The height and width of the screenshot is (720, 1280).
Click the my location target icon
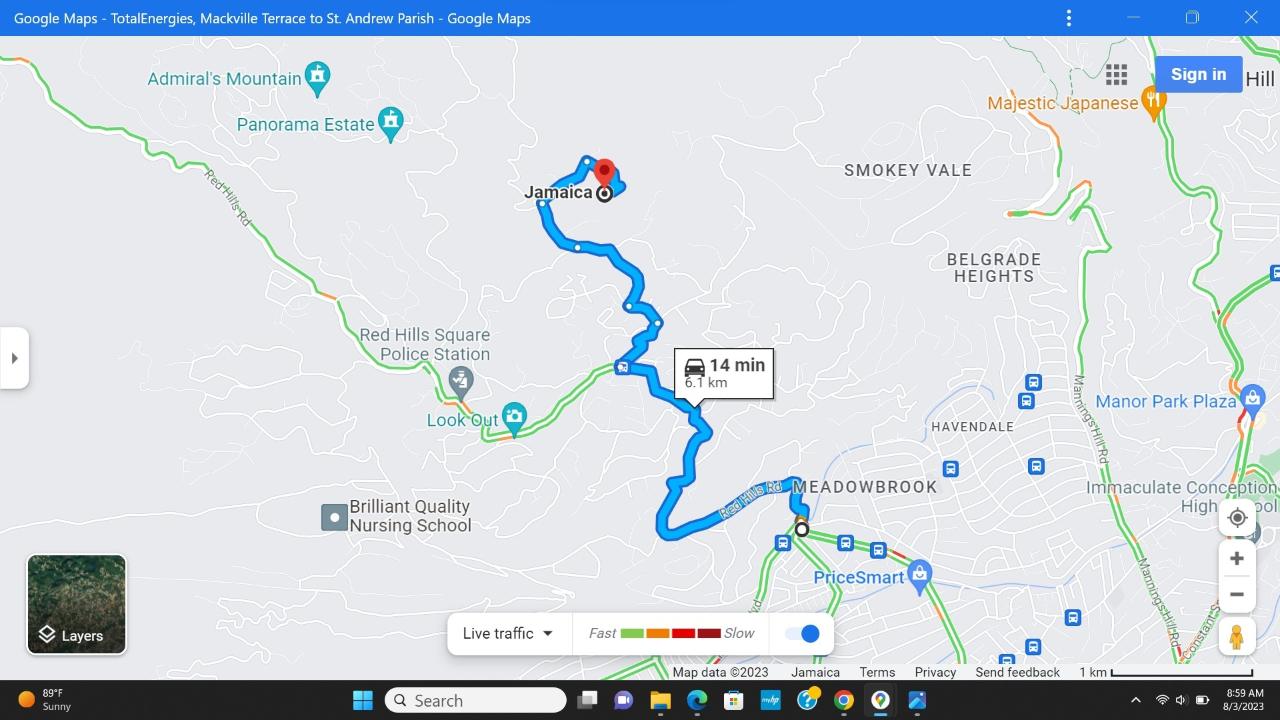pyautogui.click(x=1237, y=517)
